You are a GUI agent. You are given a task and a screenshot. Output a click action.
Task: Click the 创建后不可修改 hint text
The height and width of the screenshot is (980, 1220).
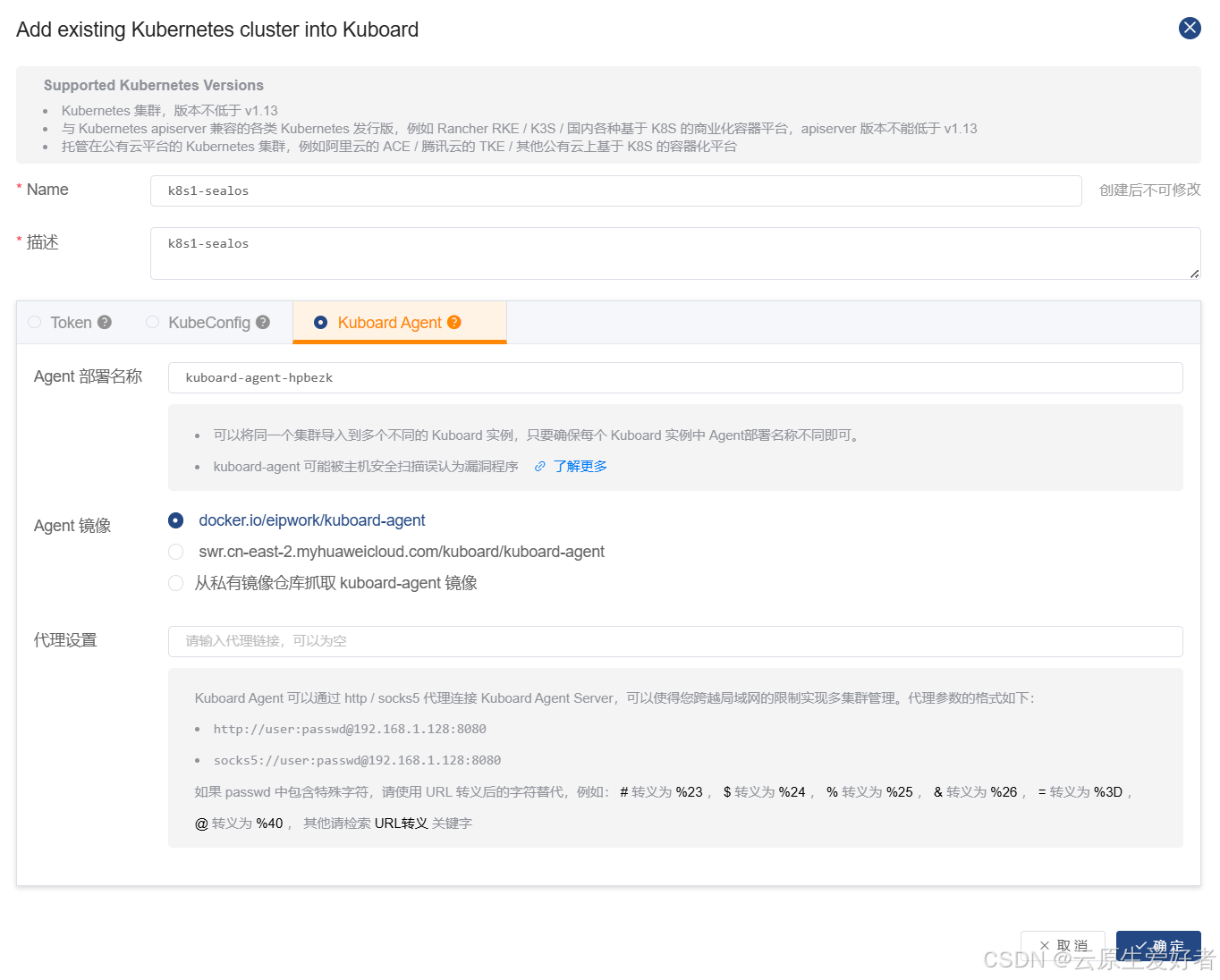point(1149,190)
